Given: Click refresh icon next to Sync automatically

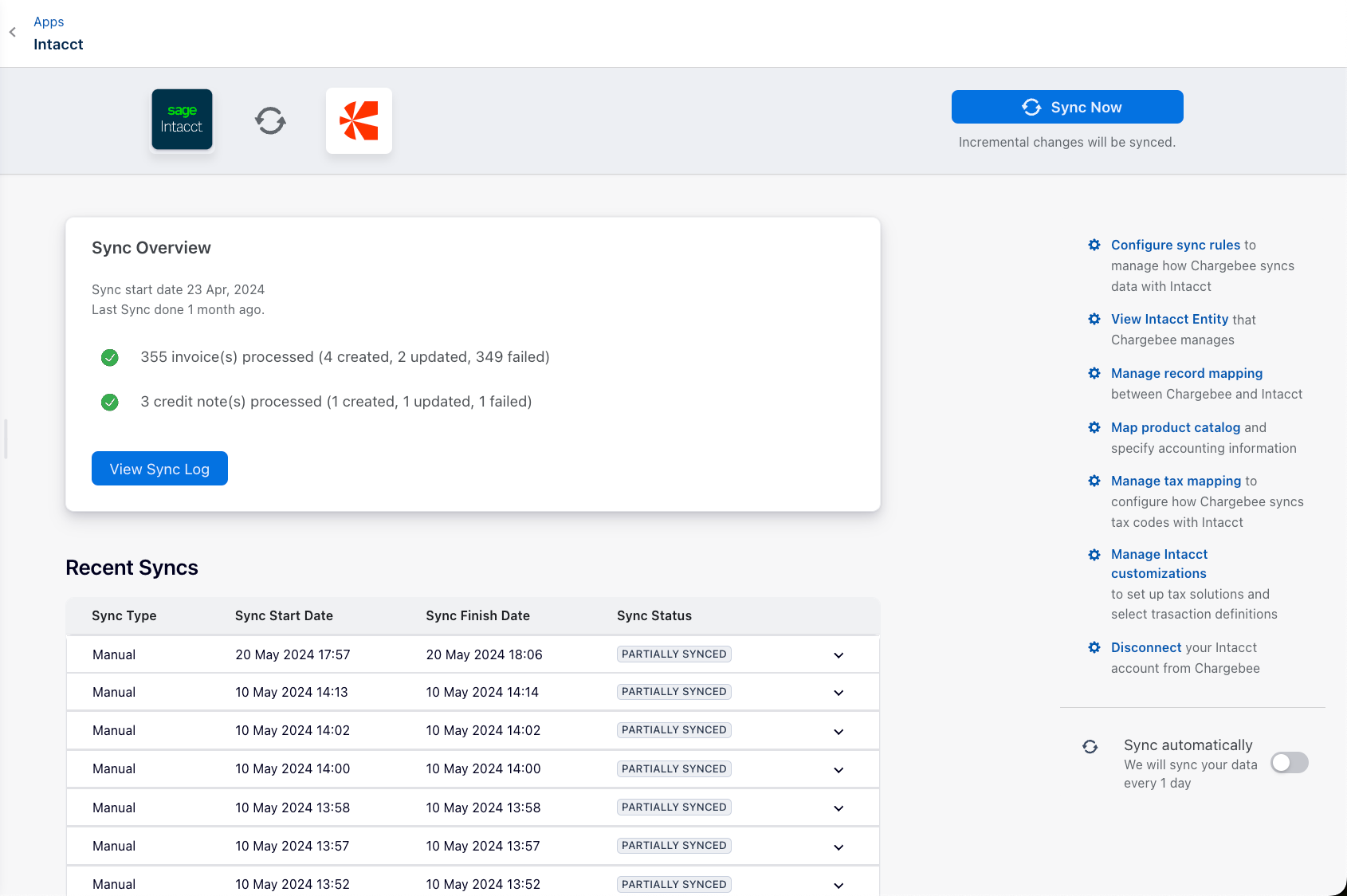Looking at the screenshot, I should tap(1090, 746).
